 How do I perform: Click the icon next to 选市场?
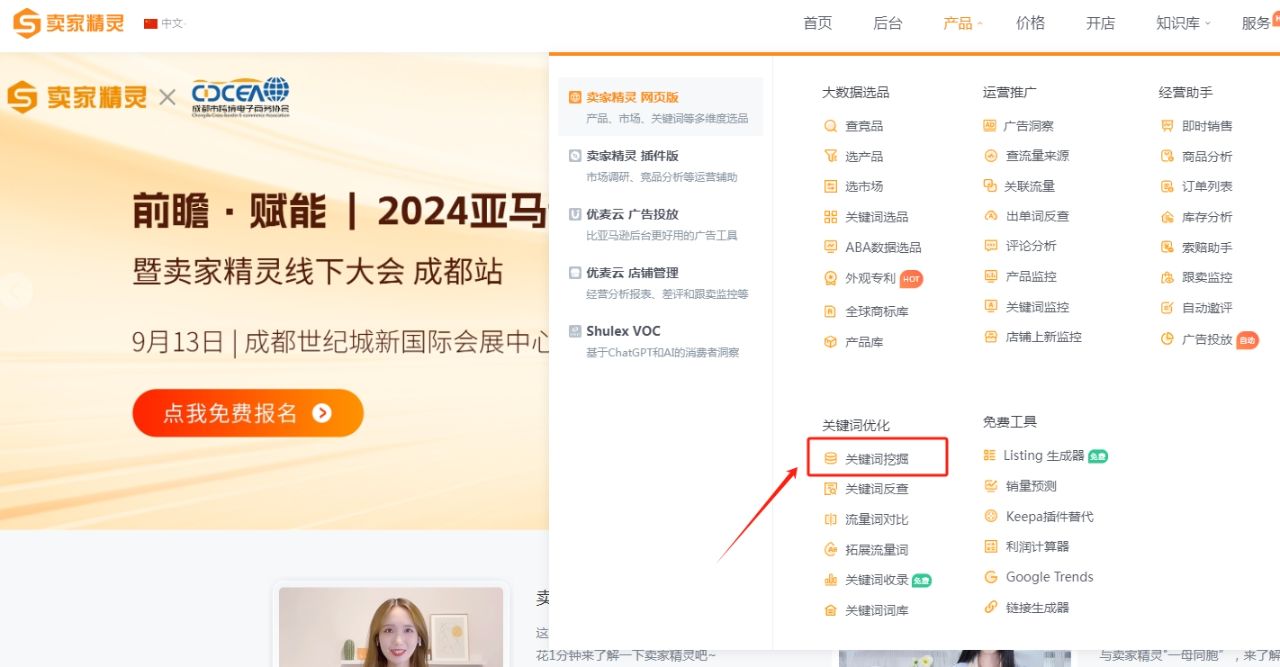pos(830,186)
